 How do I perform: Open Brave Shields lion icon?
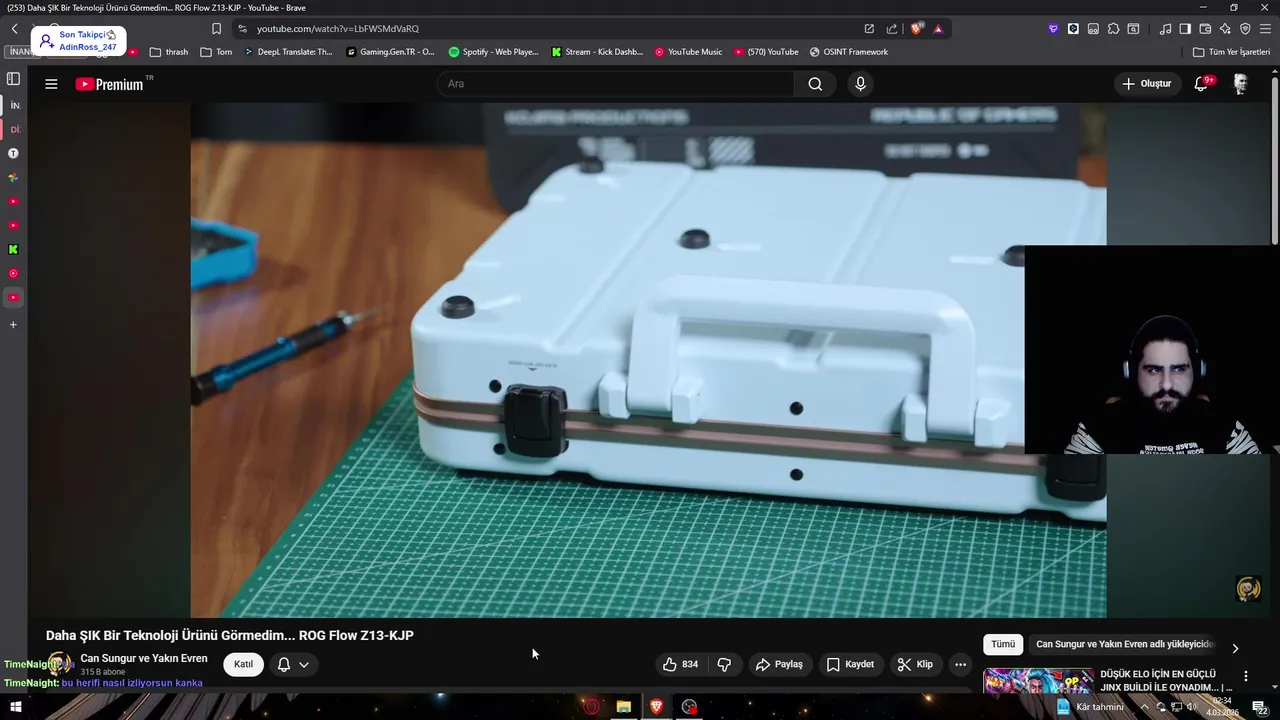point(915,29)
